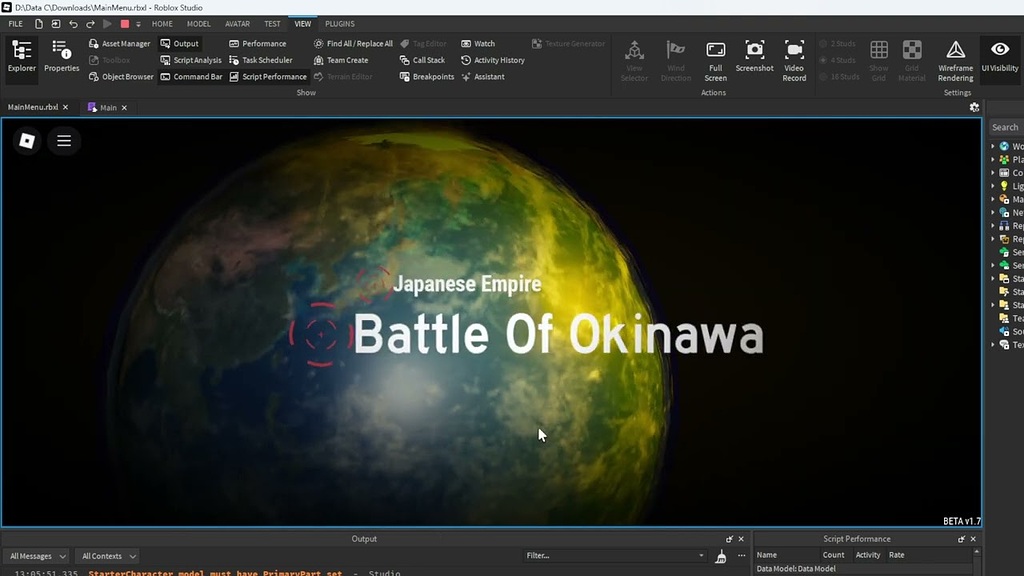Image resolution: width=1024 pixels, height=576 pixels.
Task: Open the All Contexts dropdown
Action: click(106, 556)
